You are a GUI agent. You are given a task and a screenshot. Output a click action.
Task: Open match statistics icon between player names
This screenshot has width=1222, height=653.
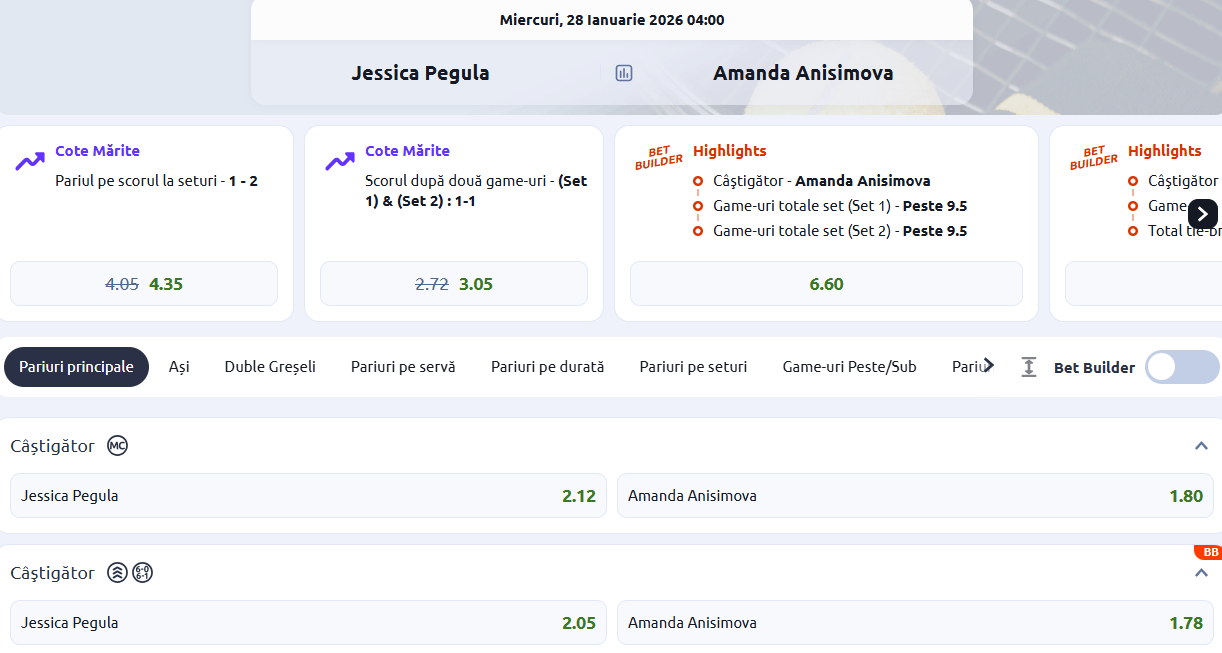624,73
